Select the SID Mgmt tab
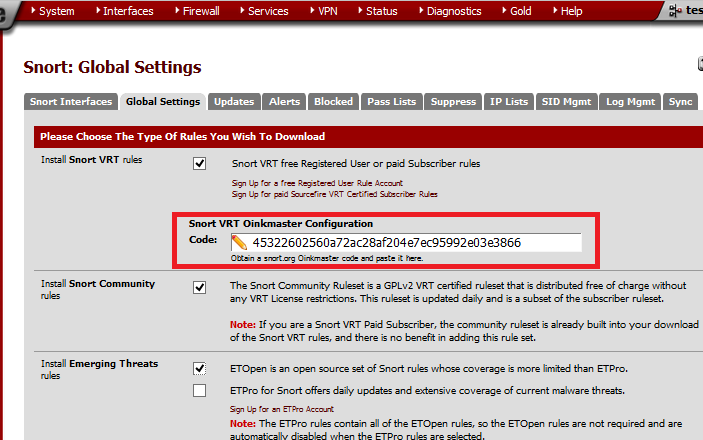This screenshot has width=703, height=440. 567,102
